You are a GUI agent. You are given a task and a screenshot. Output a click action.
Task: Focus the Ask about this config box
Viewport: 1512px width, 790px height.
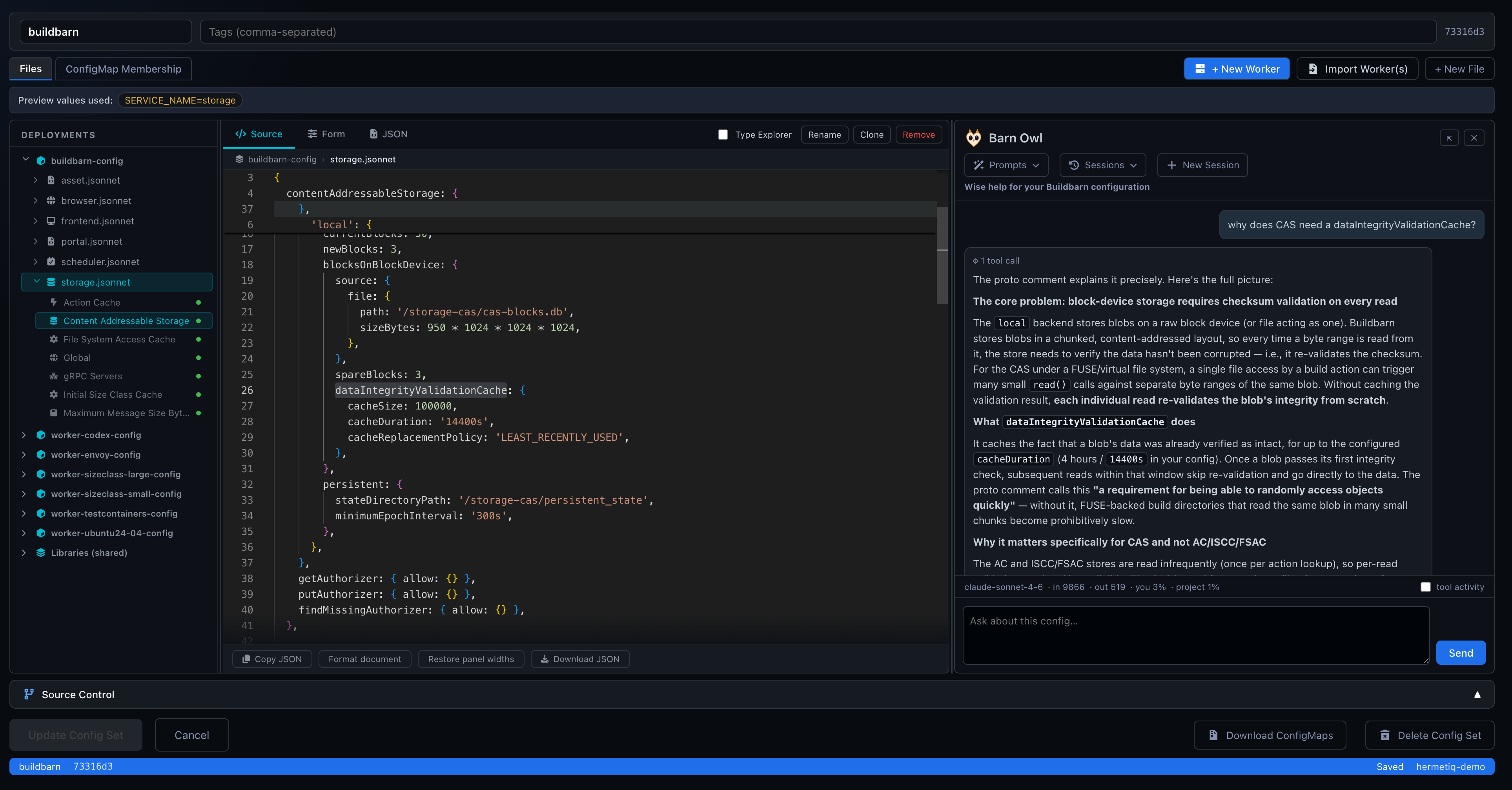point(1196,635)
